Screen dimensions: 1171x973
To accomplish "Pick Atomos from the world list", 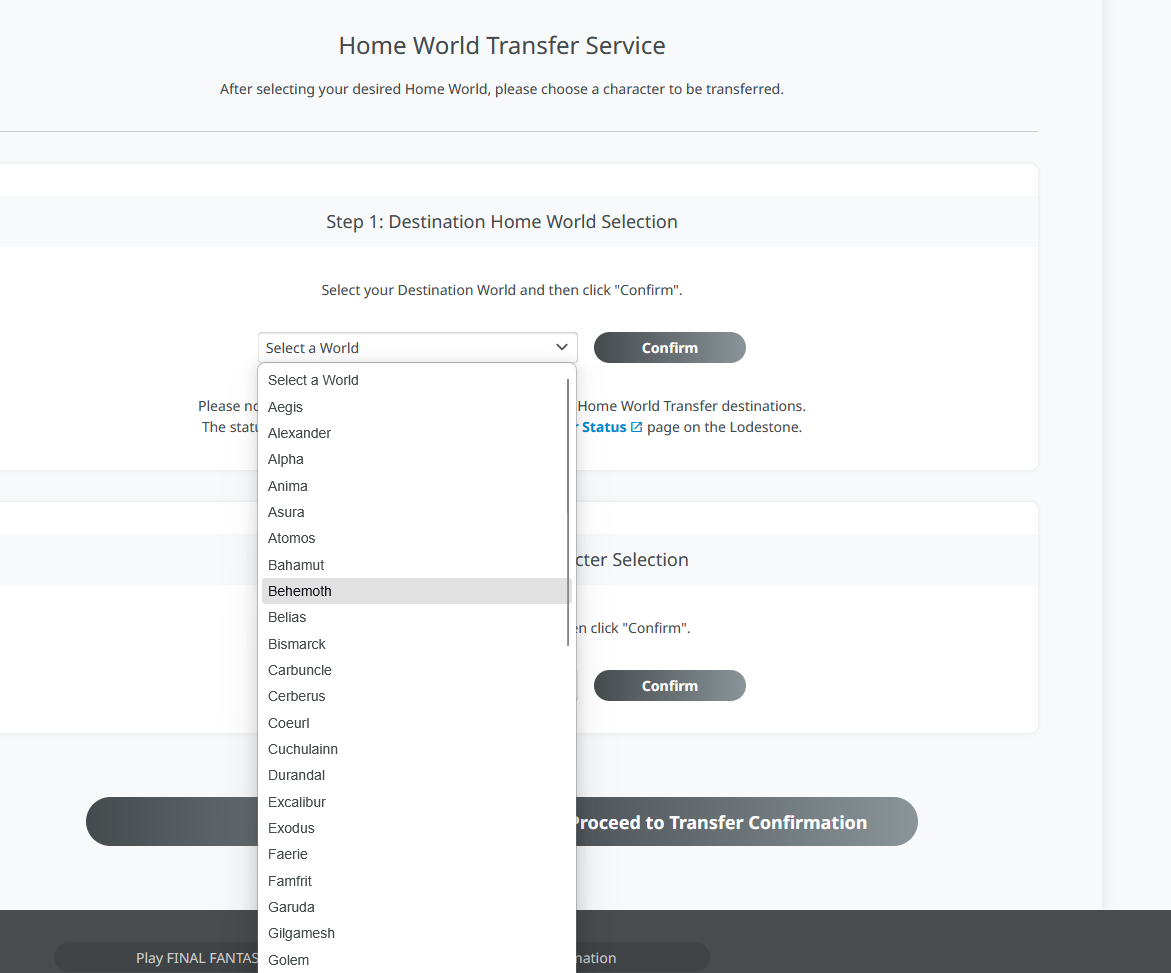I will (416, 538).
